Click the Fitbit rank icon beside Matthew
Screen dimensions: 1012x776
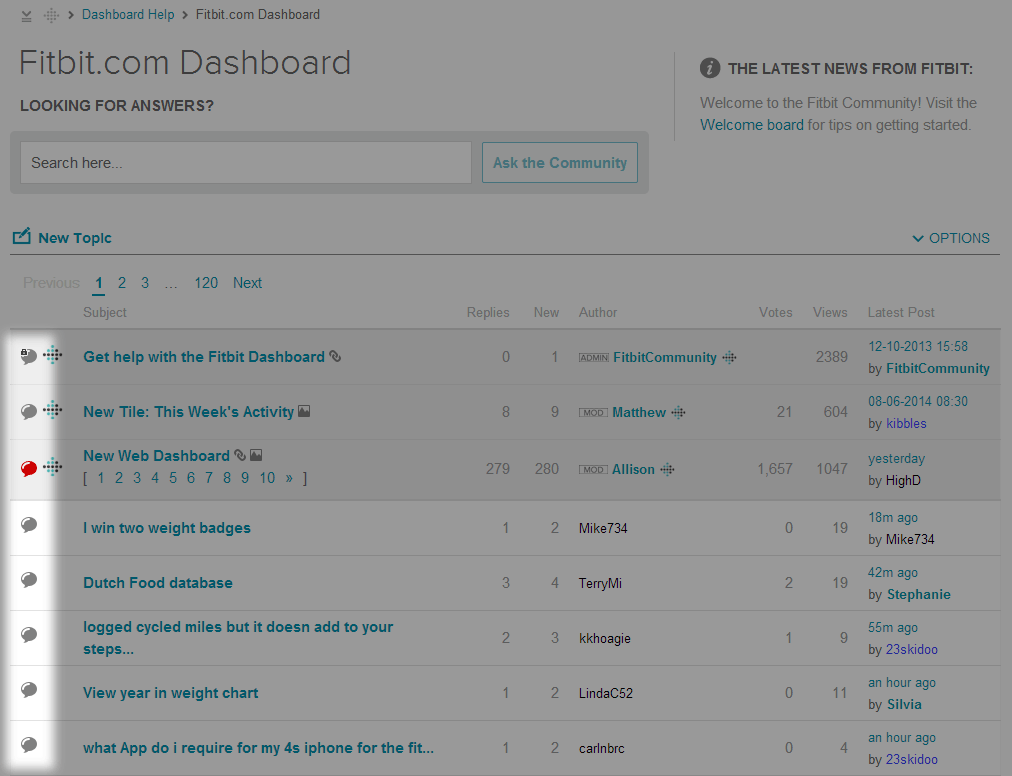tap(678, 412)
